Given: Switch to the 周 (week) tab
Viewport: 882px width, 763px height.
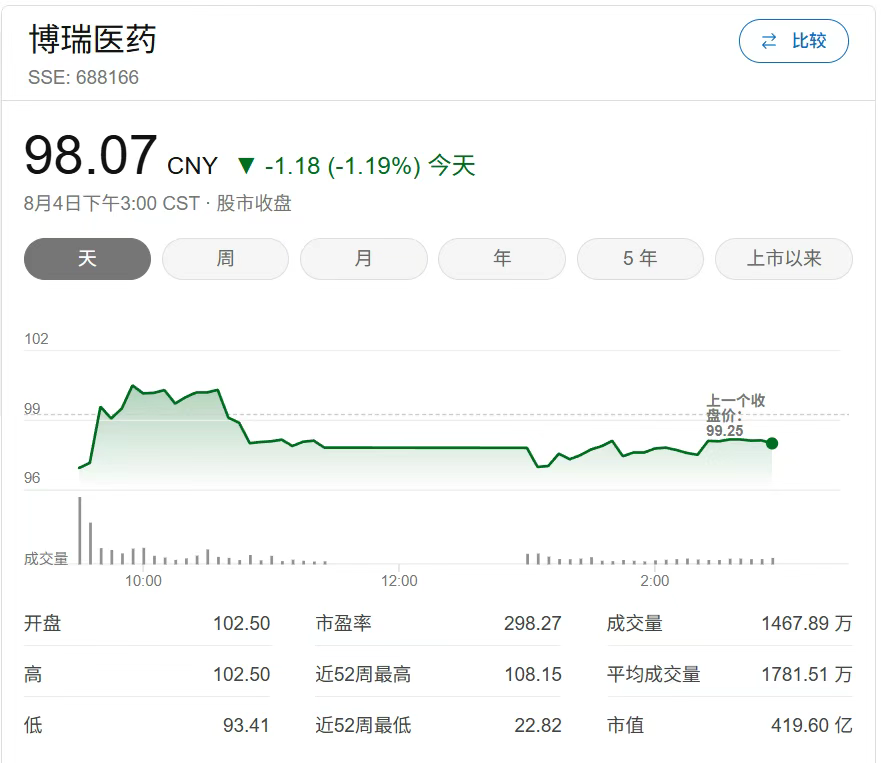Looking at the screenshot, I should click(x=225, y=259).
